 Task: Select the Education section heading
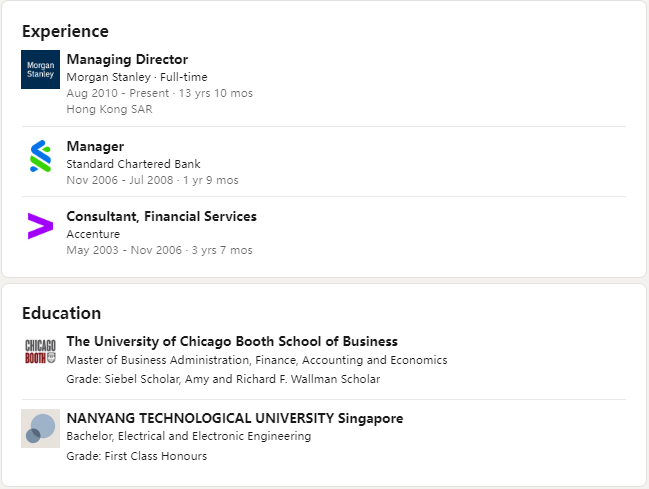point(61,313)
